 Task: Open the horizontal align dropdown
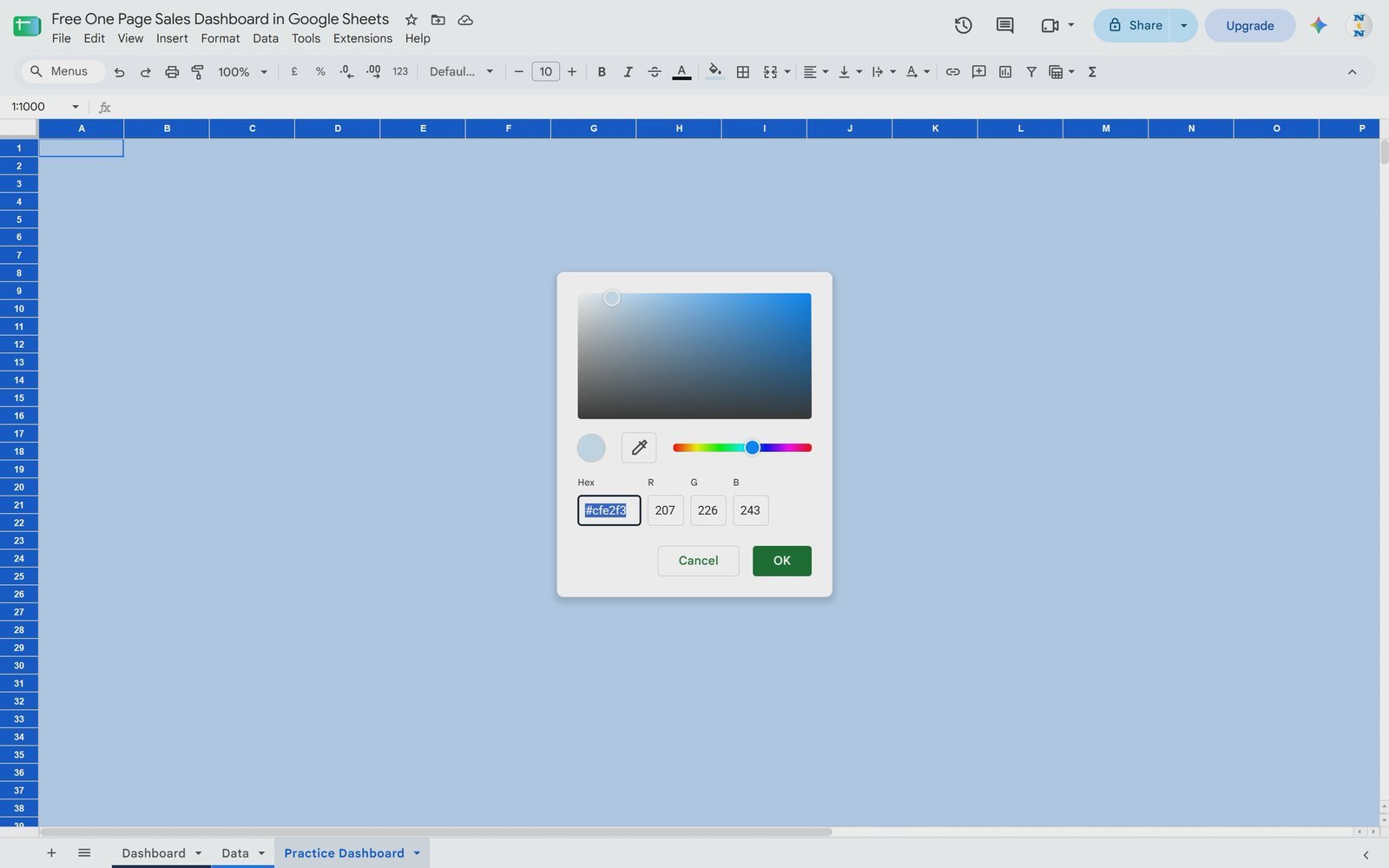point(815,72)
